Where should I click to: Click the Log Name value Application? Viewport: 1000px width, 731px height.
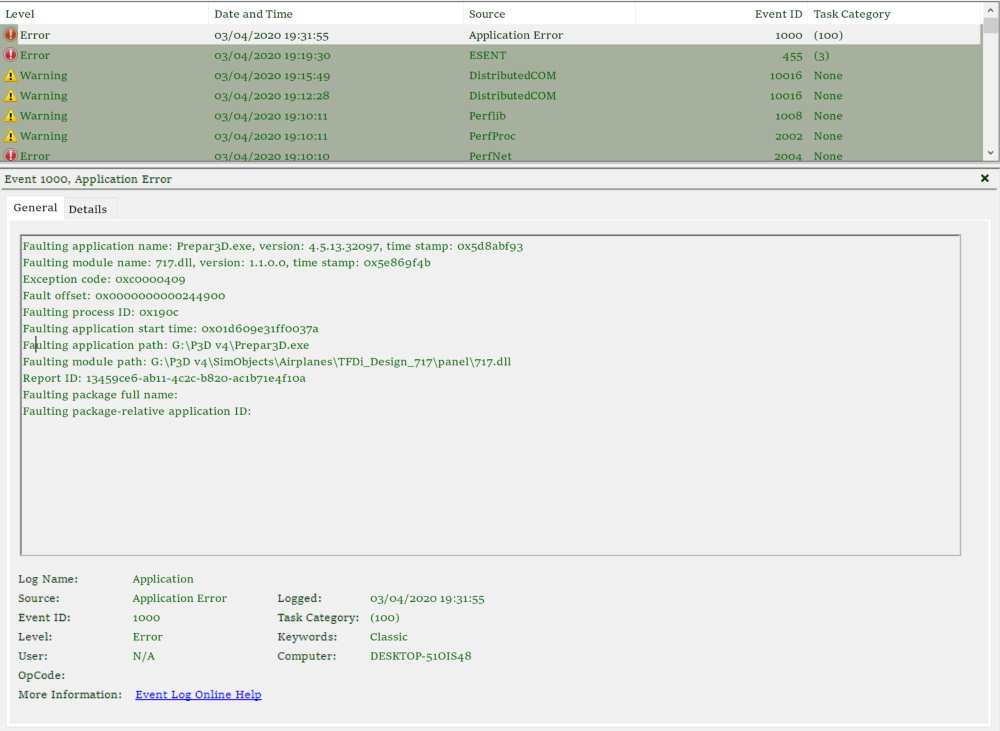point(163,579)
